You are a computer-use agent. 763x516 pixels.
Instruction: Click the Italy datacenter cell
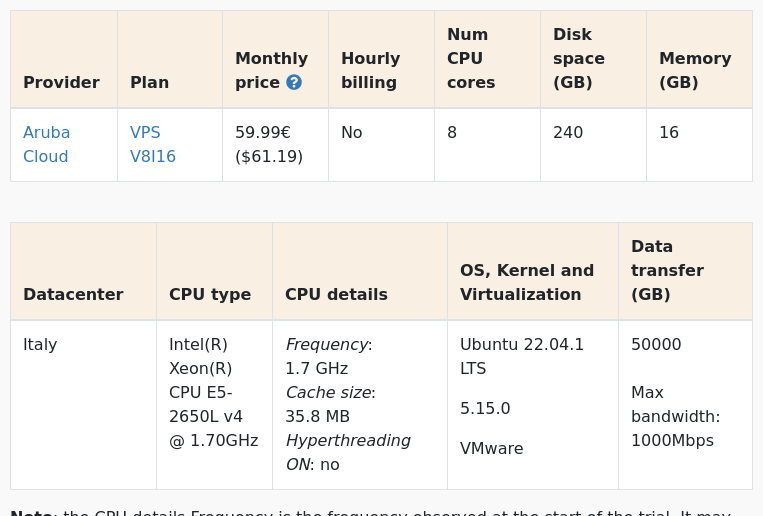click(x=40, y=344)
